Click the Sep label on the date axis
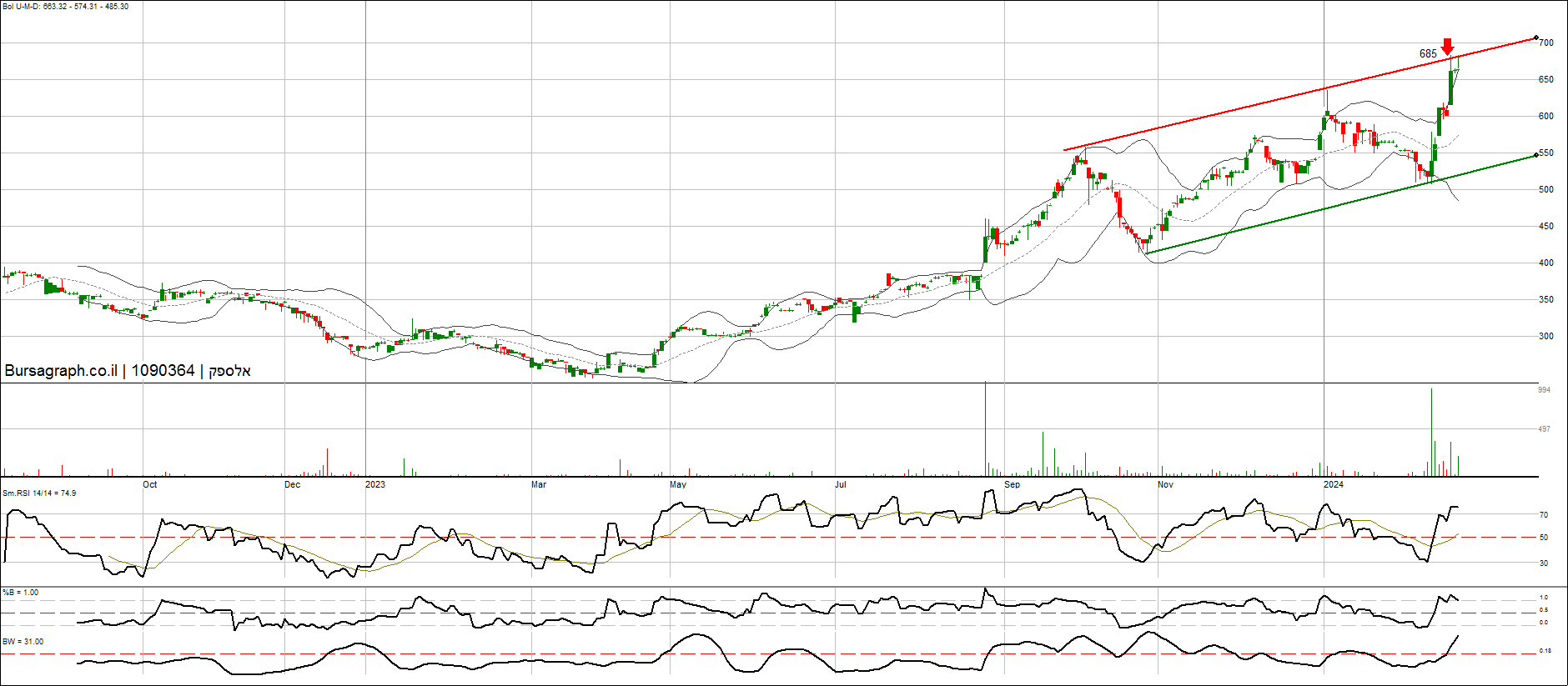Viewport: 1568px width, 686px height. click(x=1012, y=484)
